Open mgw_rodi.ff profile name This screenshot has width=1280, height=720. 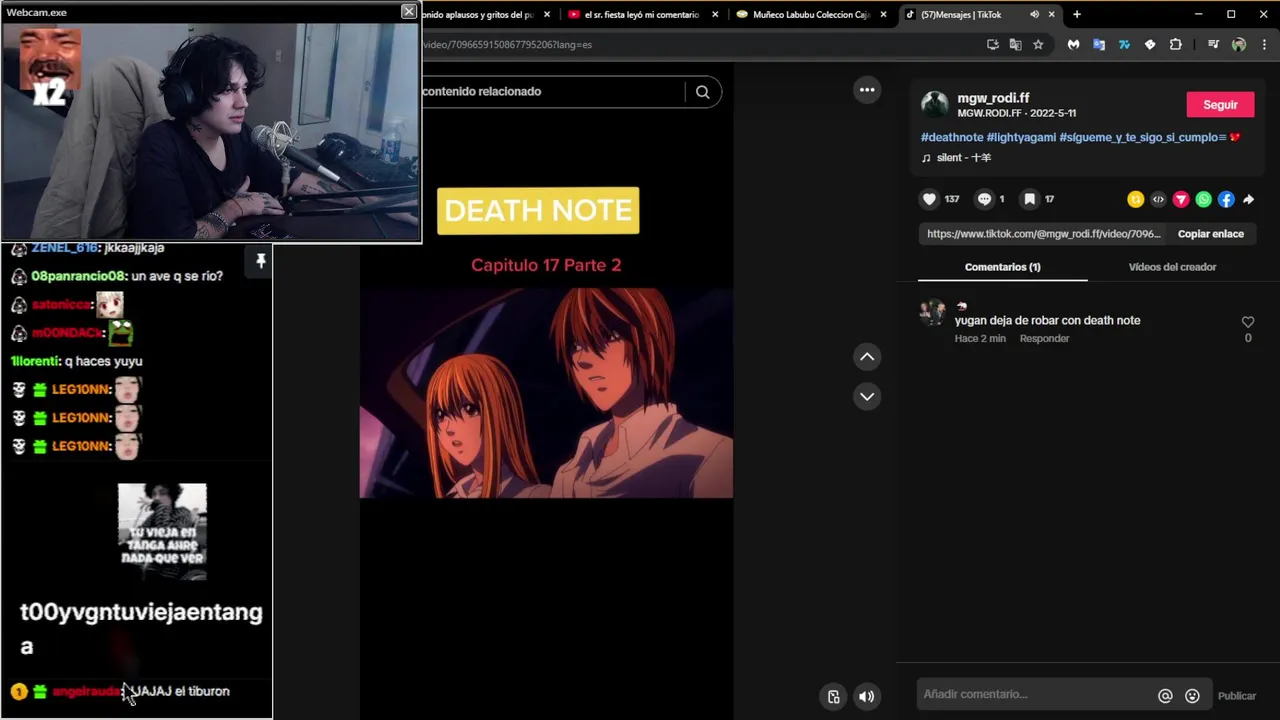point(993,98)
